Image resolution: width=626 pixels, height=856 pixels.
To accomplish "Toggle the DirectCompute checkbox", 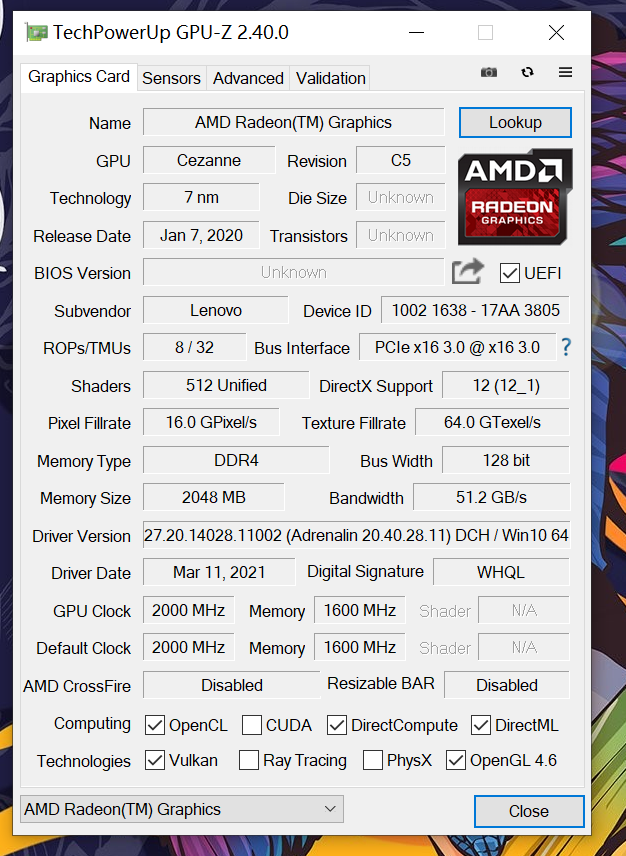I will [x=337, y=726].
